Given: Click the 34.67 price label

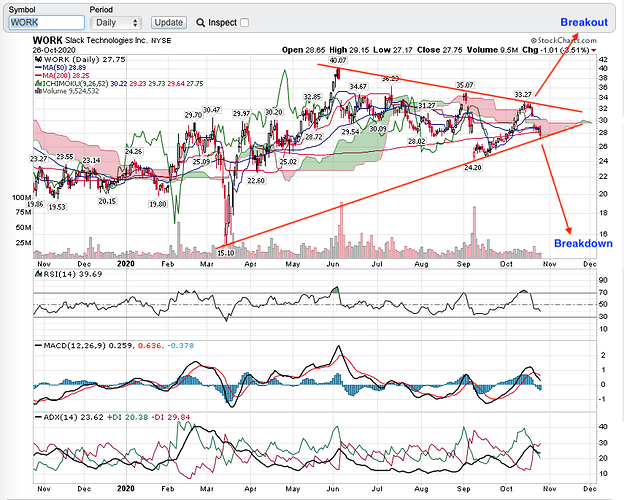Looking at the screenshot, I should (x=358, y=86).
